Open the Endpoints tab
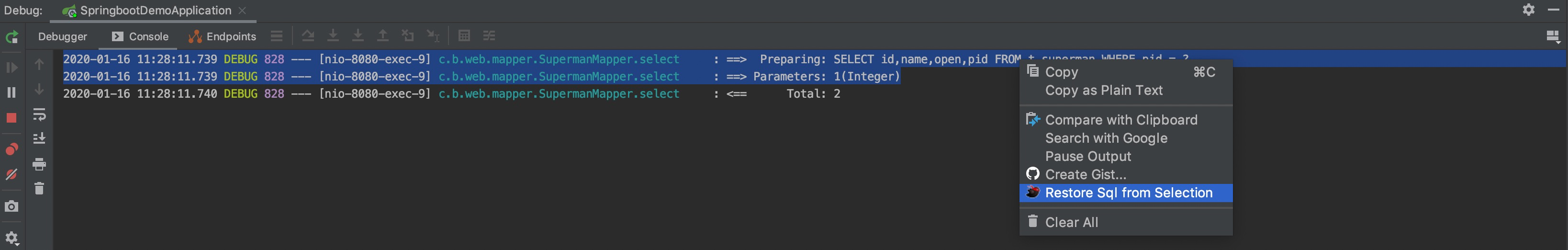The image size is (1568, 250). [x=223, y=36]
